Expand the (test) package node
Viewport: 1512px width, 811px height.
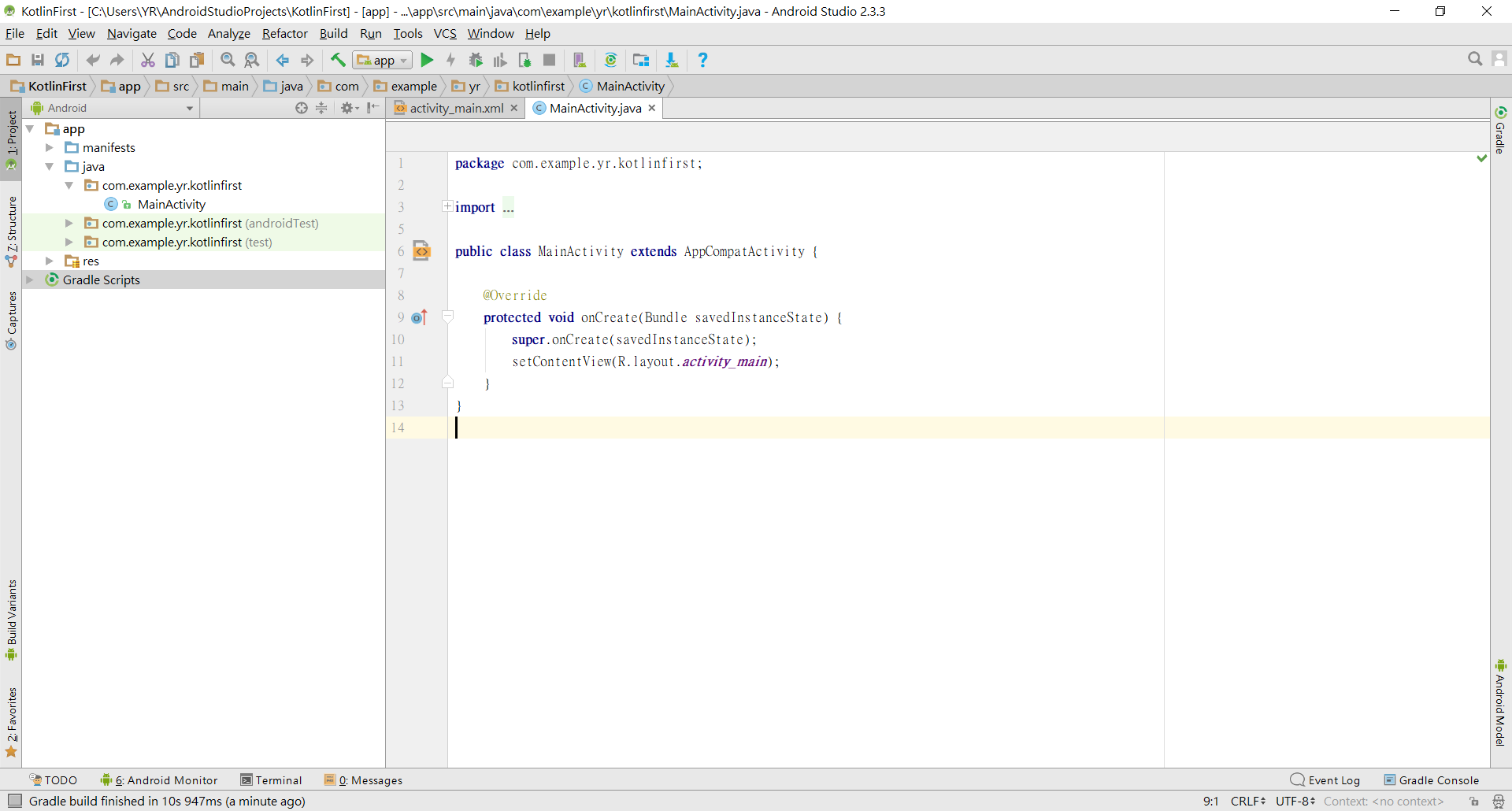point(69,242)
